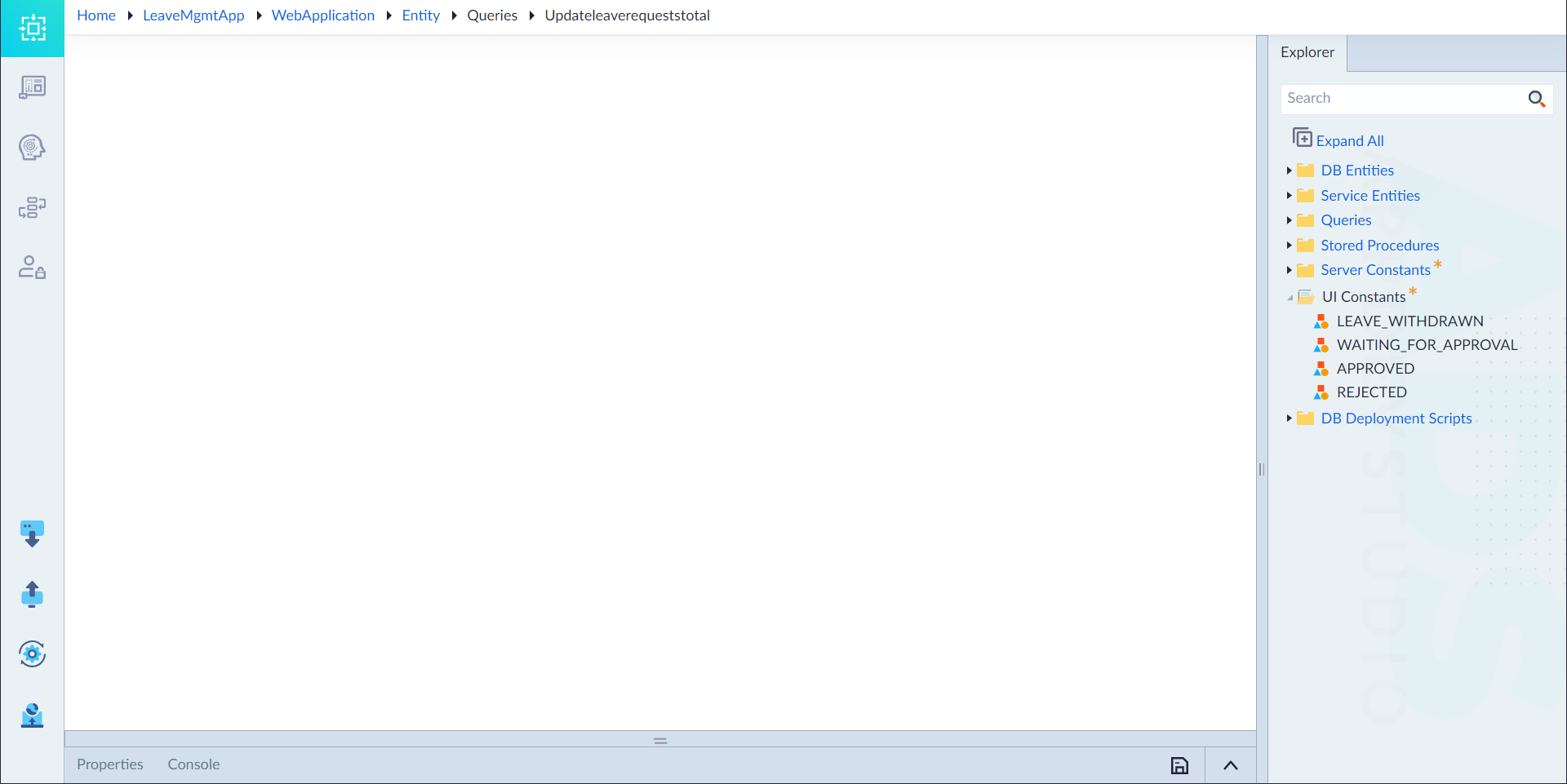Switch to the Properties tab

[110, 764]
